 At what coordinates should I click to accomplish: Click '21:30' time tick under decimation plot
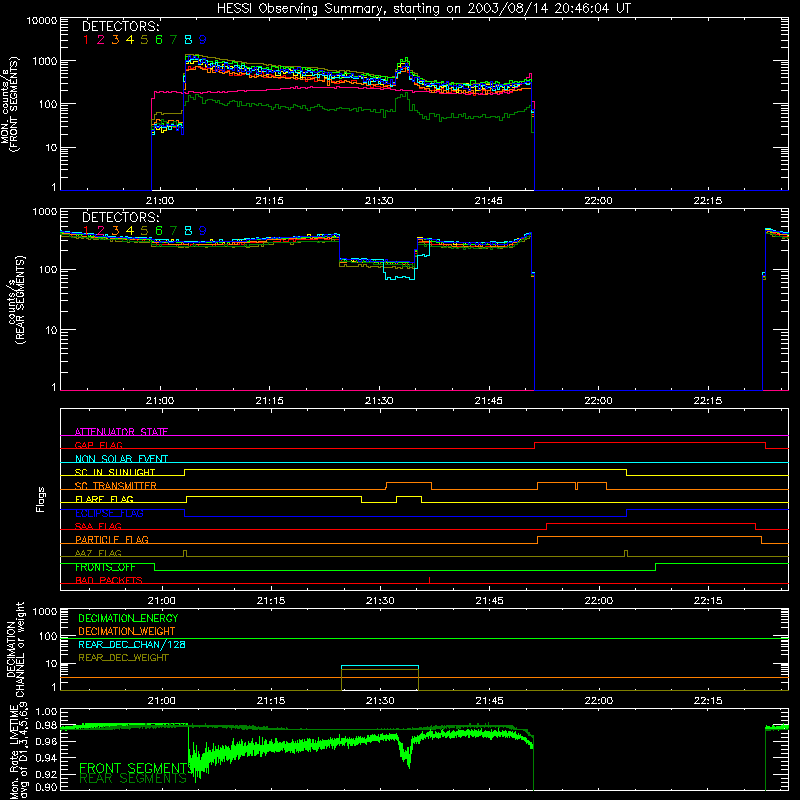[x=380, y=701]
